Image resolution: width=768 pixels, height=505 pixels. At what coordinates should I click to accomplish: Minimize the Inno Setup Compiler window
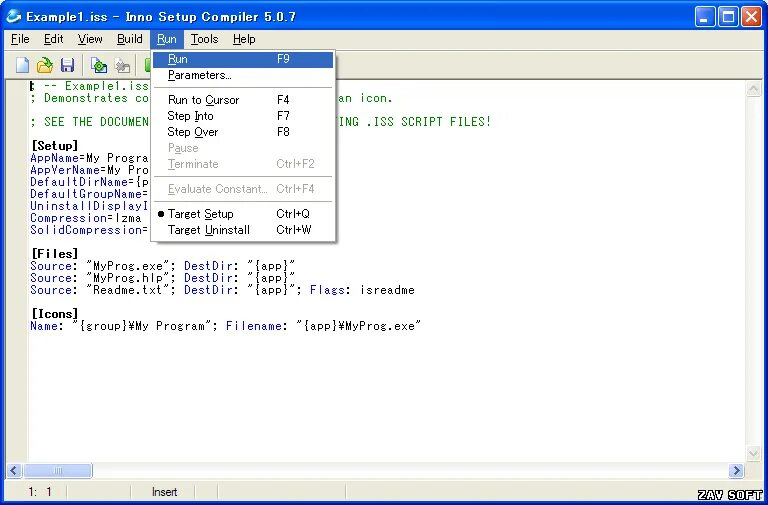pos(704,17)
